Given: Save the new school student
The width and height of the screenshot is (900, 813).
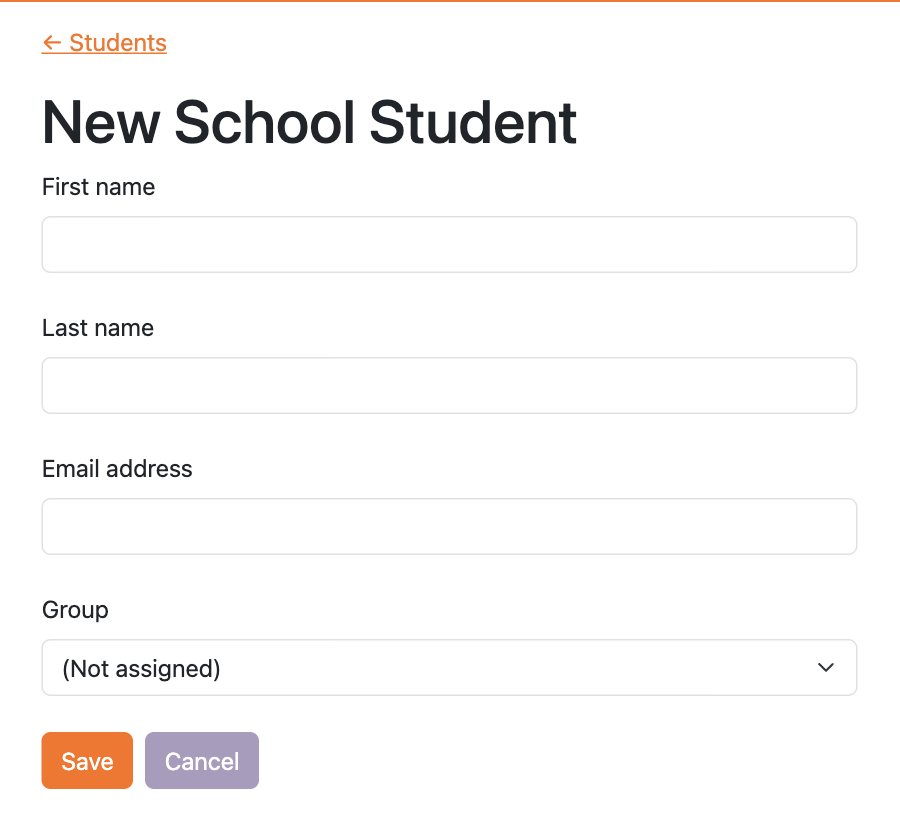Looking at the screenshot, I should point(87,761).
